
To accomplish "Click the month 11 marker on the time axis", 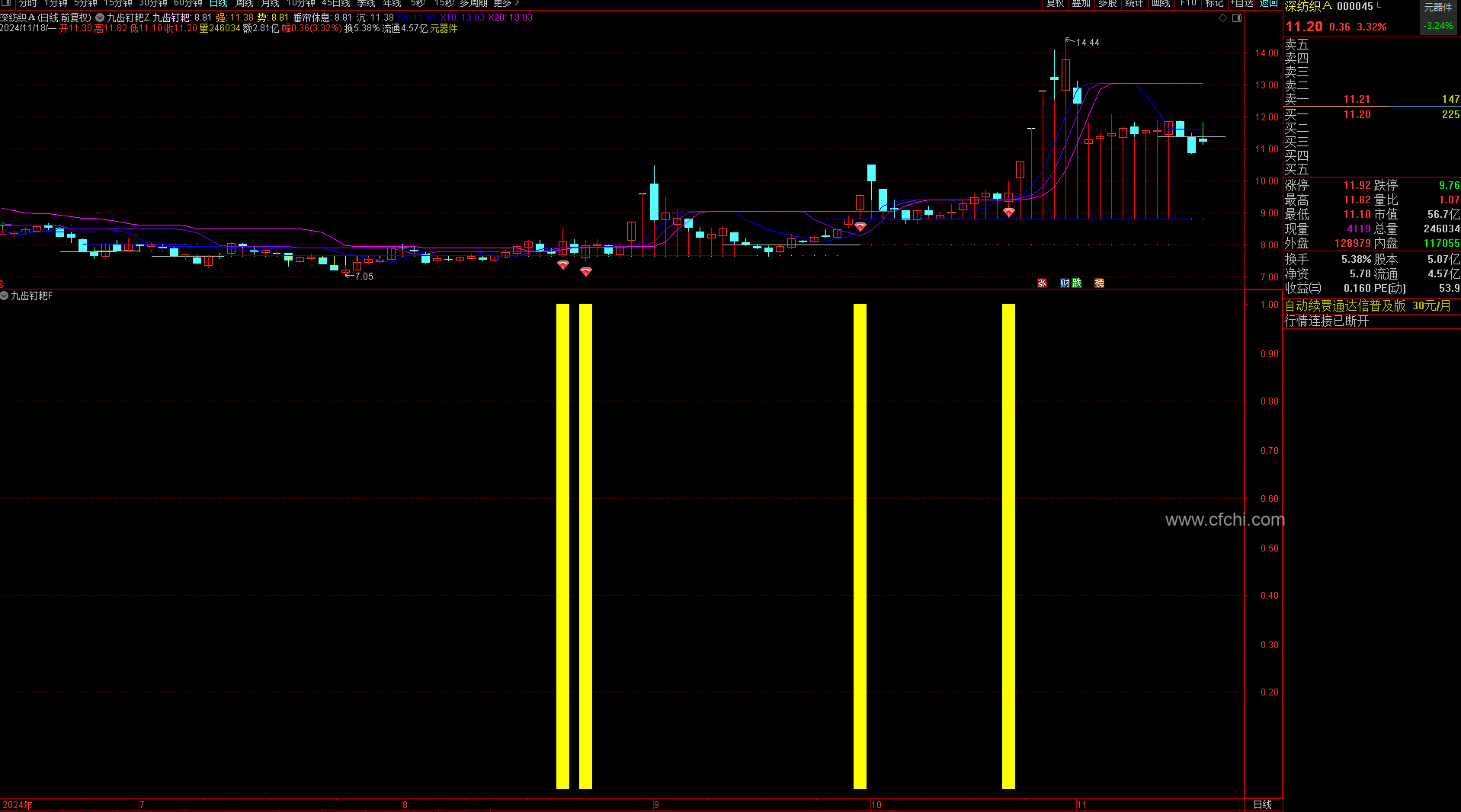I will click(1082, 805).
